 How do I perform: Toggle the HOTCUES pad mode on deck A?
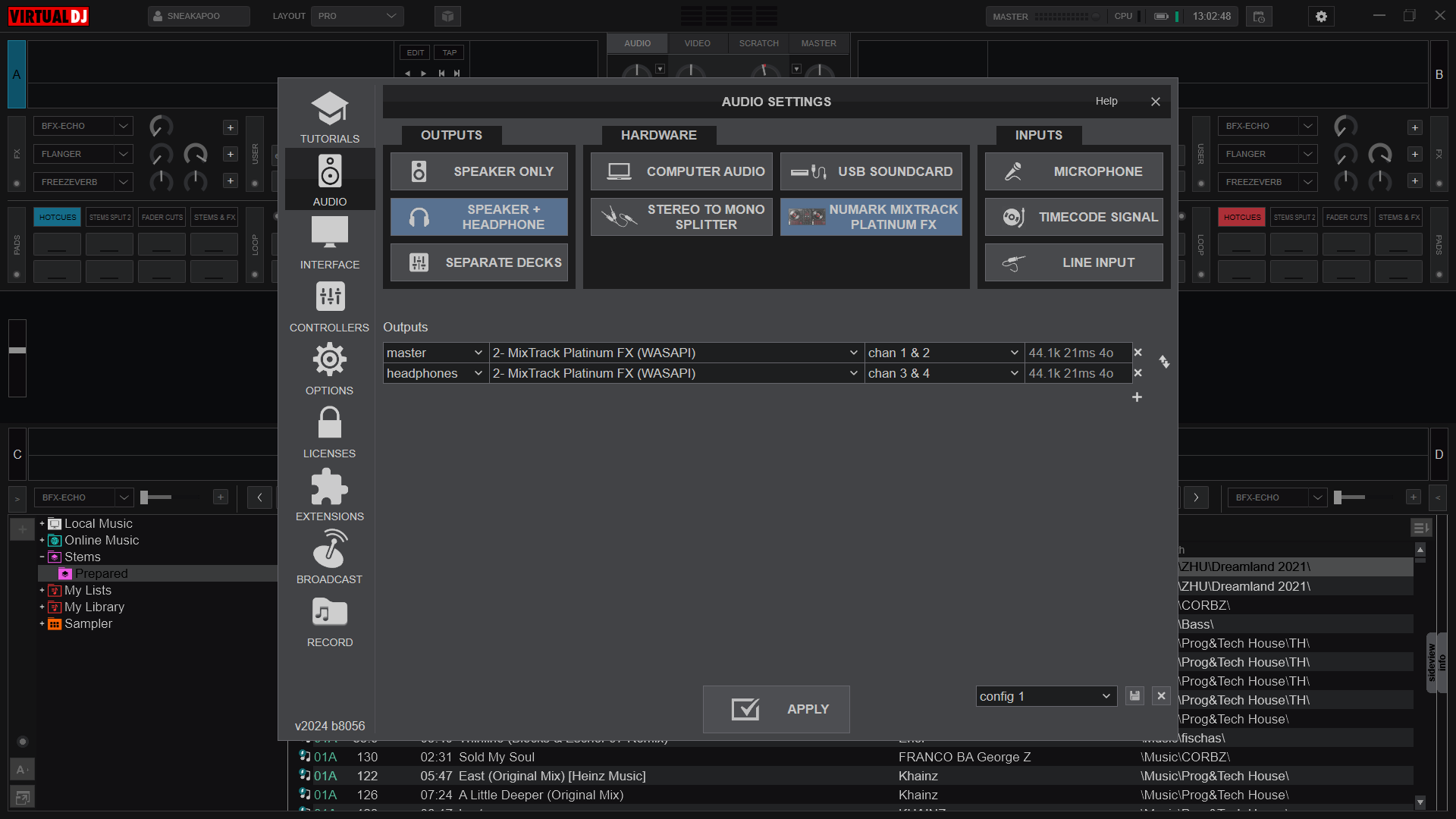(x=57, y=217)
